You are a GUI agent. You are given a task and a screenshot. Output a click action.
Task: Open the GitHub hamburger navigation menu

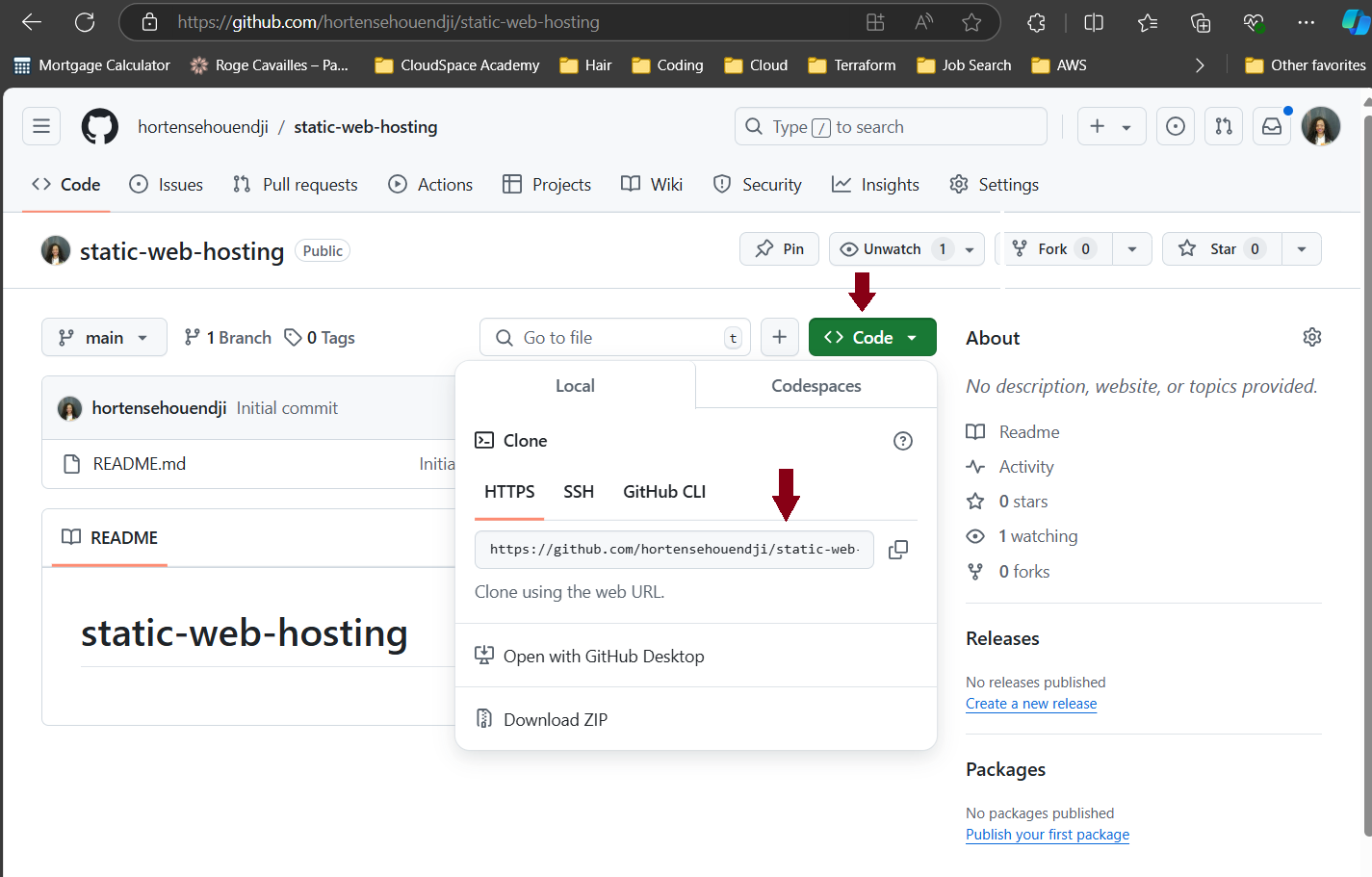[41, 126]
